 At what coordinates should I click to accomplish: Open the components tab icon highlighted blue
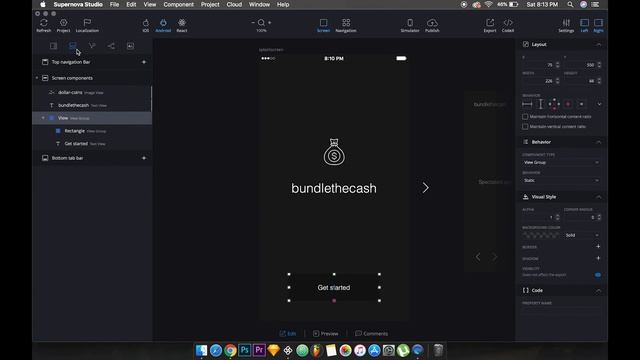73,46
